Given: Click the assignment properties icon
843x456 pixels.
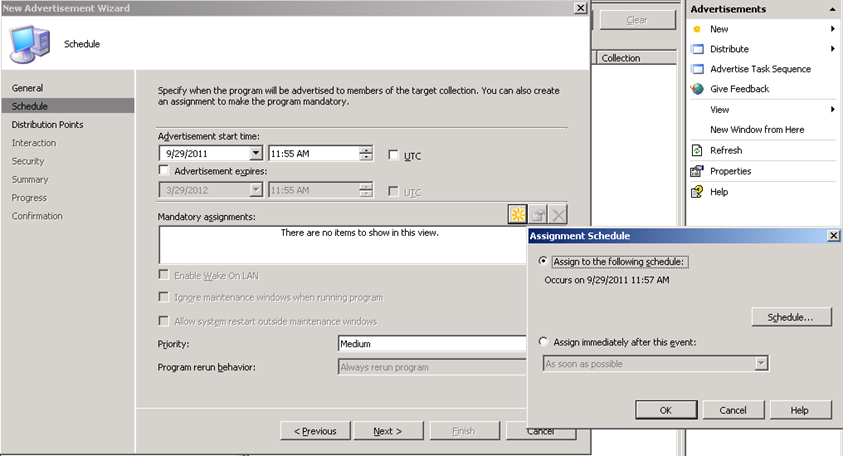Looking at the screenshot, I should [538, 215].
